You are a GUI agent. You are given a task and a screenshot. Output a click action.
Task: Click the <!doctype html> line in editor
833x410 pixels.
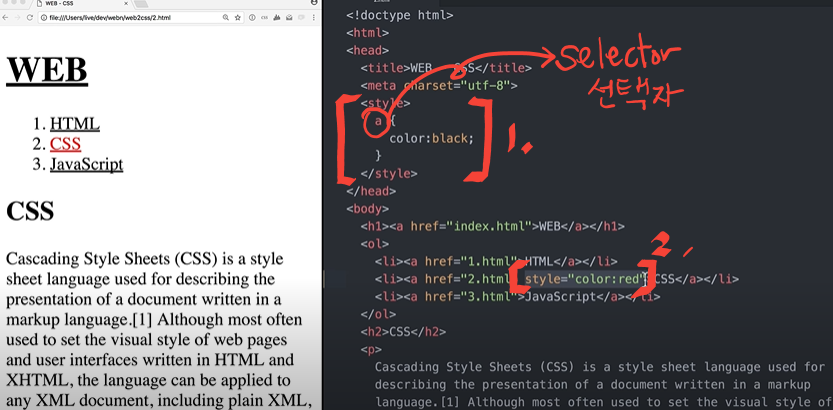pyautogui.click(x=400, y=15)
